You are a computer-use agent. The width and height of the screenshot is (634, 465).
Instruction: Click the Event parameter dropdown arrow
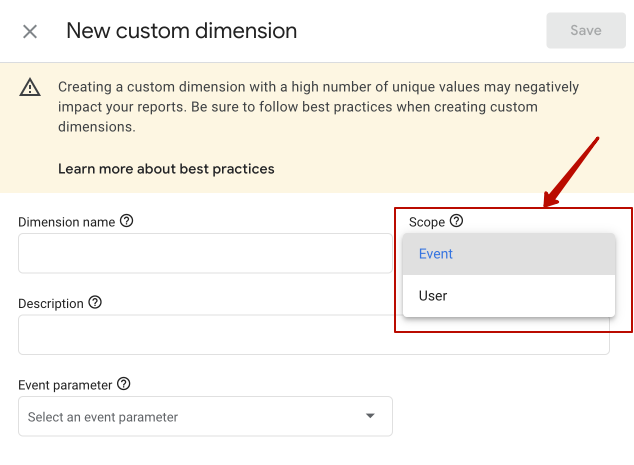pos(370,416)
